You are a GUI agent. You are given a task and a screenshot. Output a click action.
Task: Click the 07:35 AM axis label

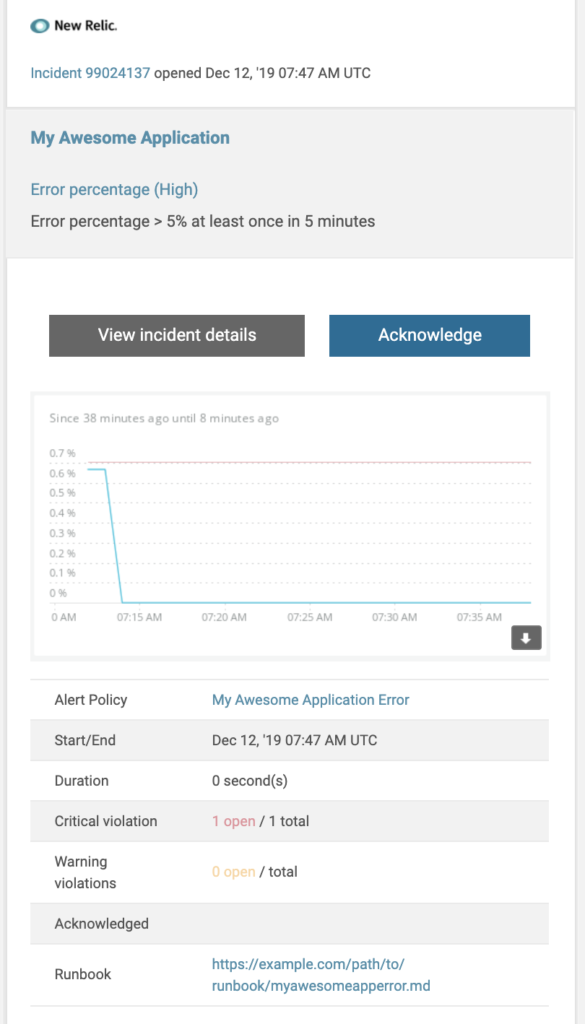(x=479, y=617)
